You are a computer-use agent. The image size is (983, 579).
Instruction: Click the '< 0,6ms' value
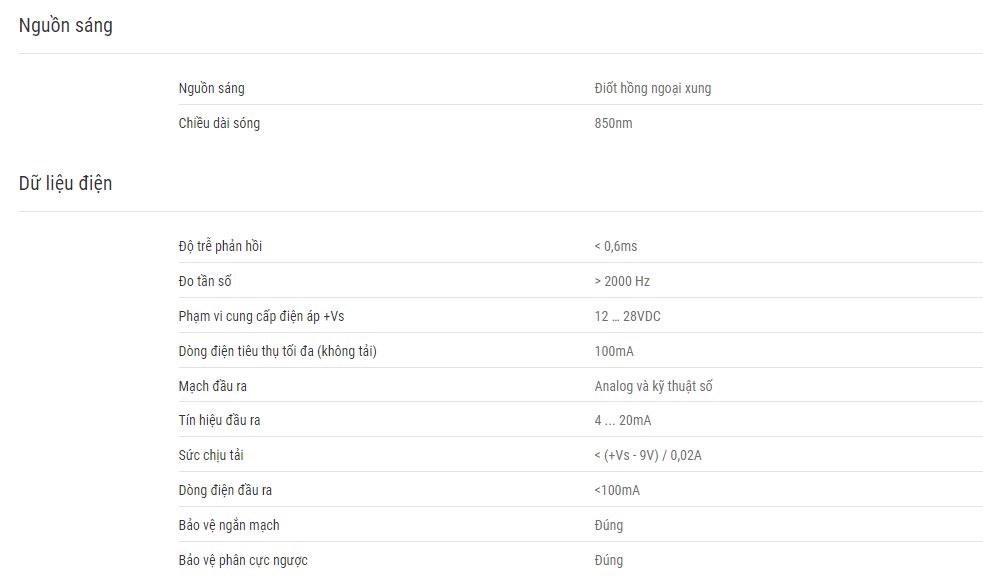click(x=616, y=246)
